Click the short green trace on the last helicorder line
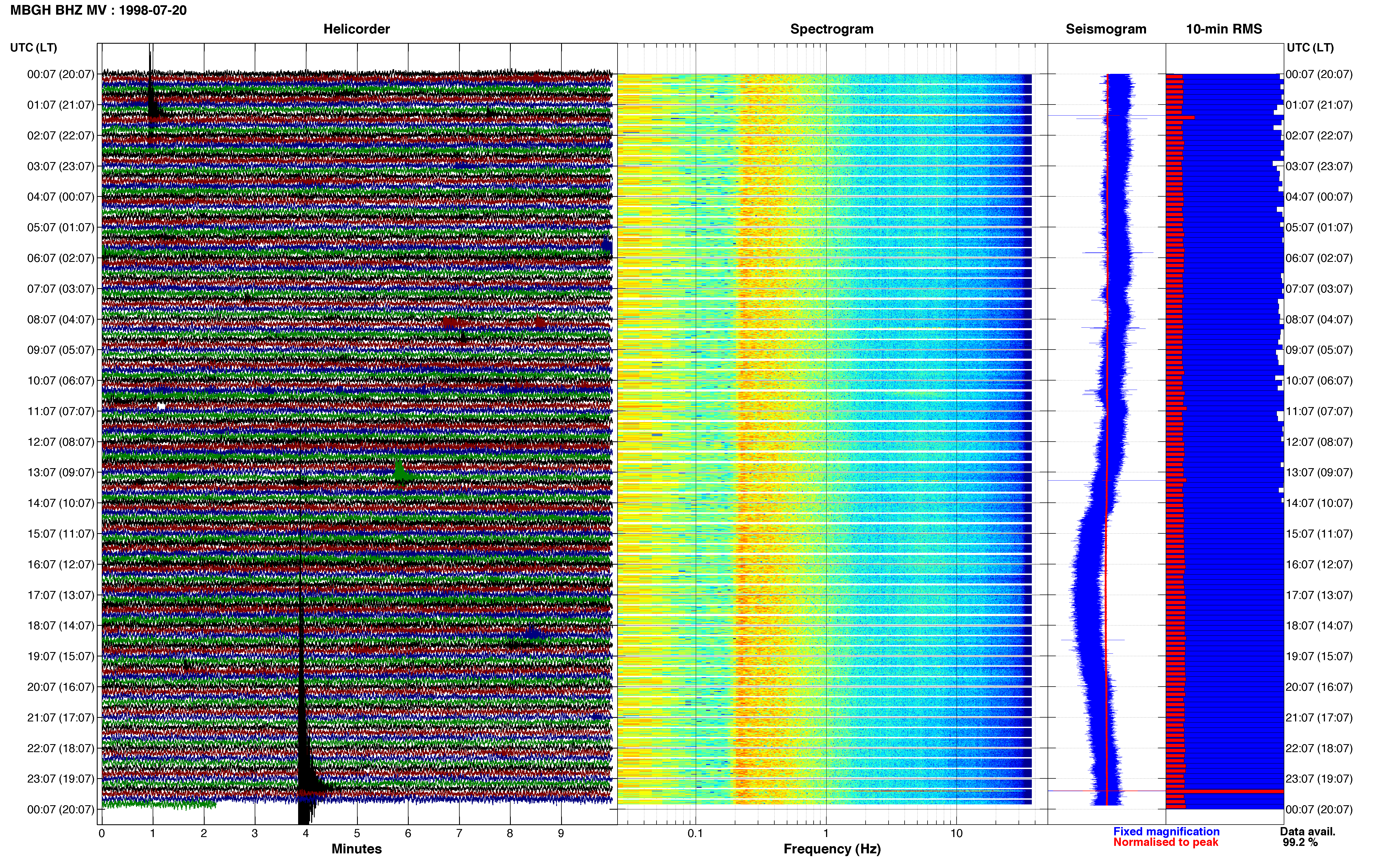Screen dimensions: 1388x868 159,804
